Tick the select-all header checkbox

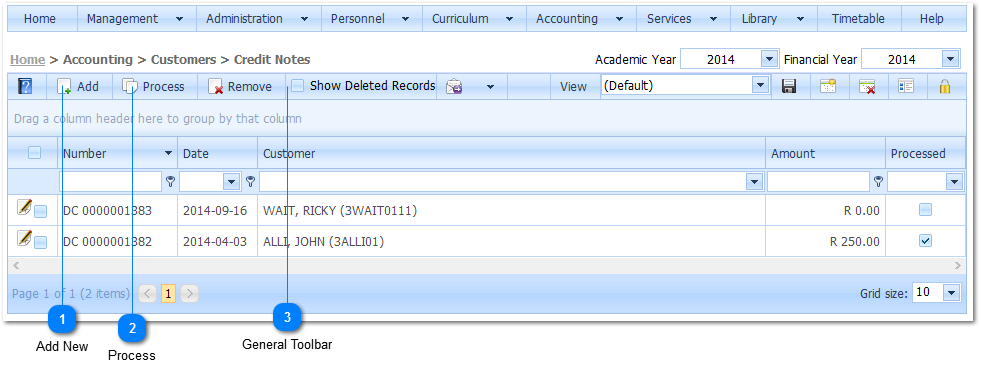[34, 153]
